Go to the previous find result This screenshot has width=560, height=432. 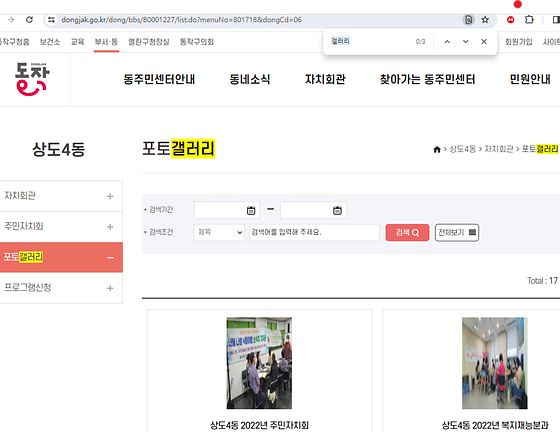pos(447,42)
